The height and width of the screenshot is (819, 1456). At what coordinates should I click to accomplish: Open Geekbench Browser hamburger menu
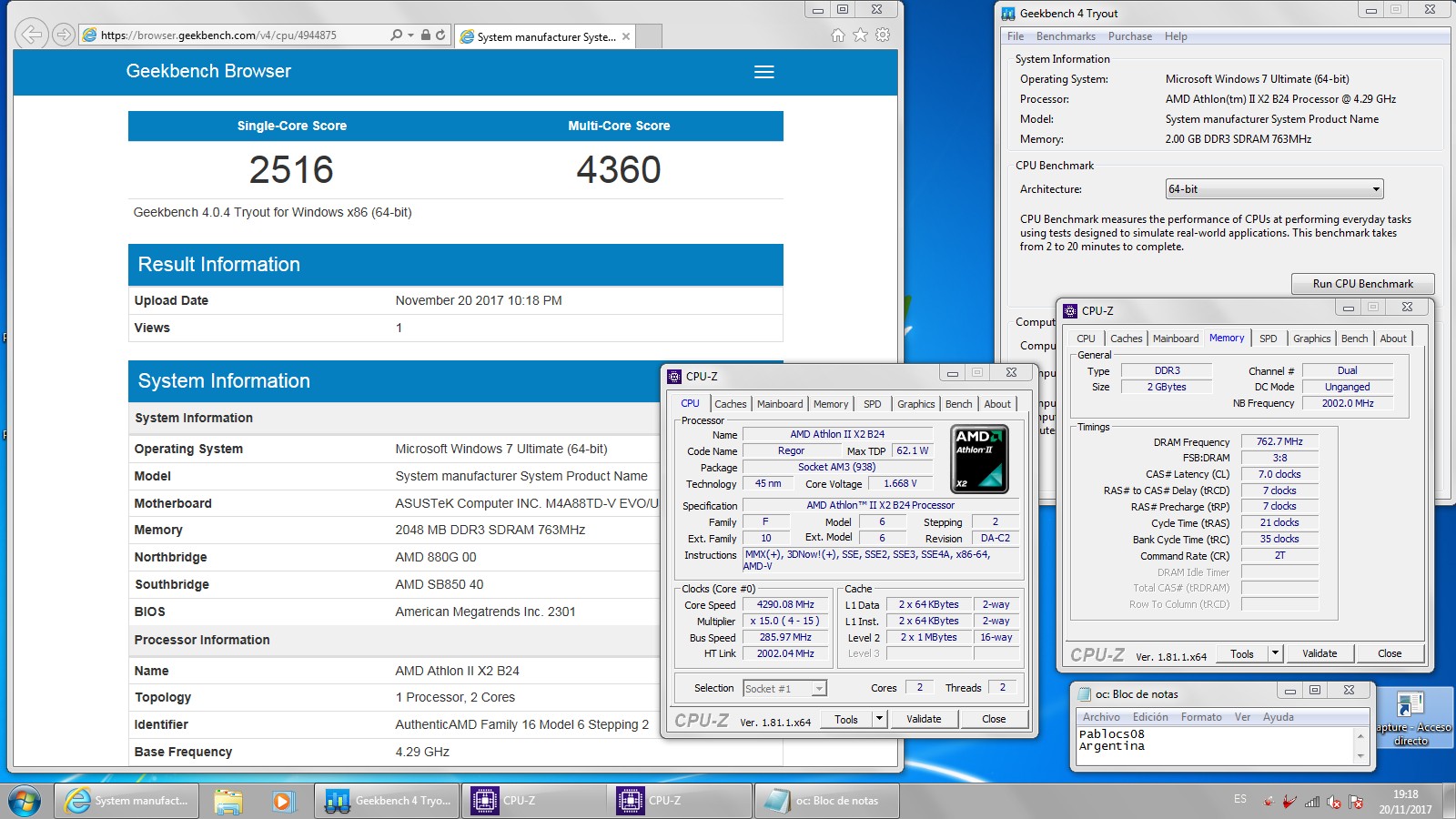(x=764, y=72)
